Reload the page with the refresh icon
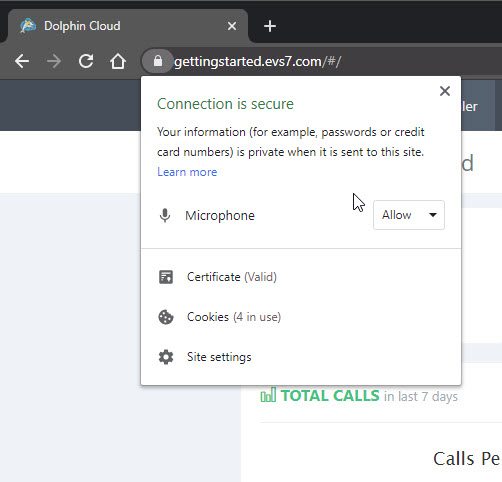The height and width of the screenshot is (482, 502). pos(86,61)
